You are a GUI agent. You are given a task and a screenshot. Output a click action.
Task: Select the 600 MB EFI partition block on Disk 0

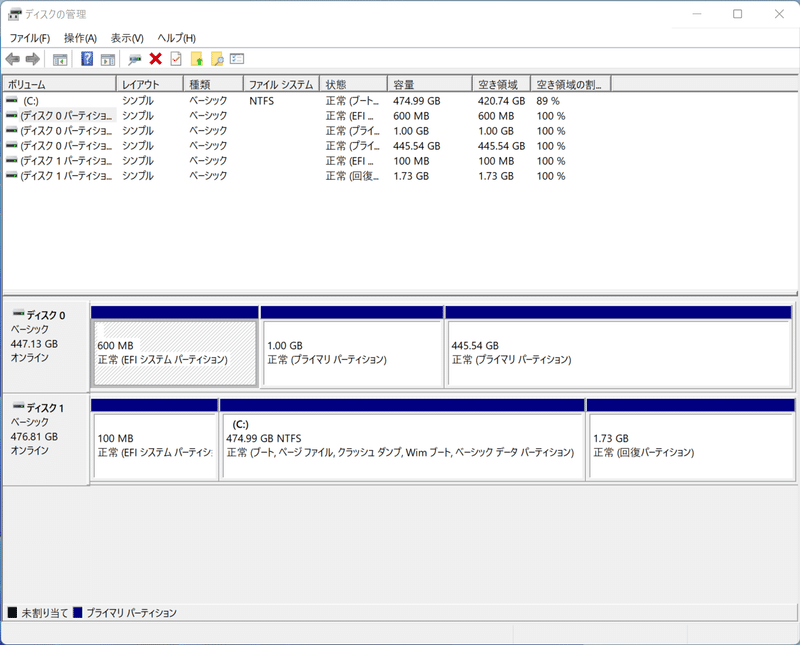(x=174, y=347)
